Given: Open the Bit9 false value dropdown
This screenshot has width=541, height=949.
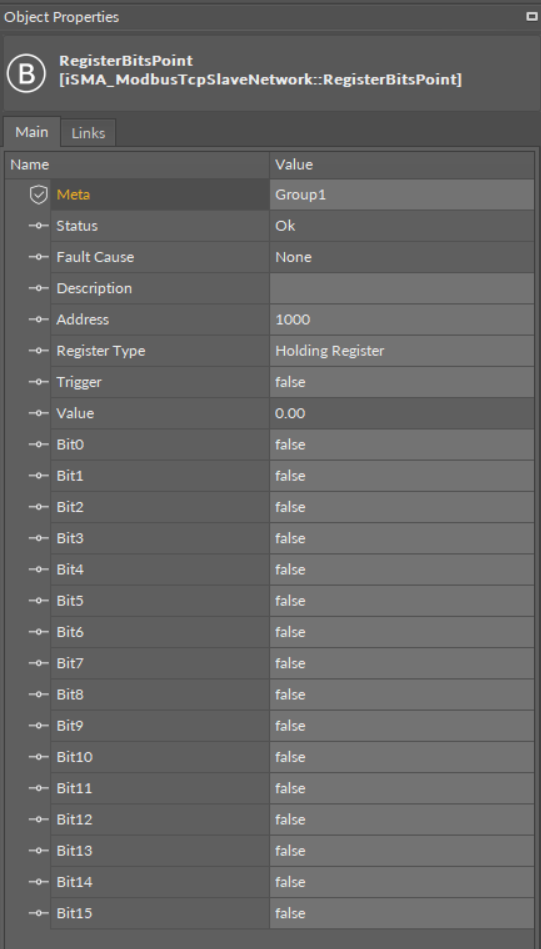Looking at the screenshot, I should click(x=402, y=726).
